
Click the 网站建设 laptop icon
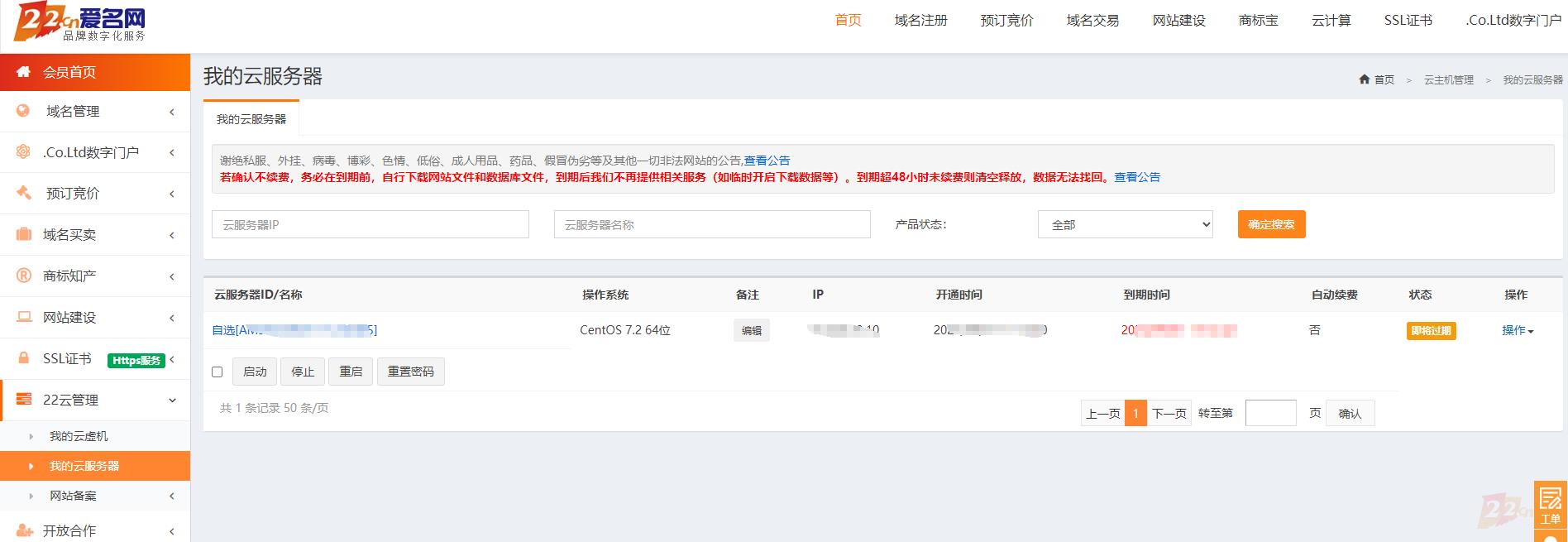coord(23,317)
